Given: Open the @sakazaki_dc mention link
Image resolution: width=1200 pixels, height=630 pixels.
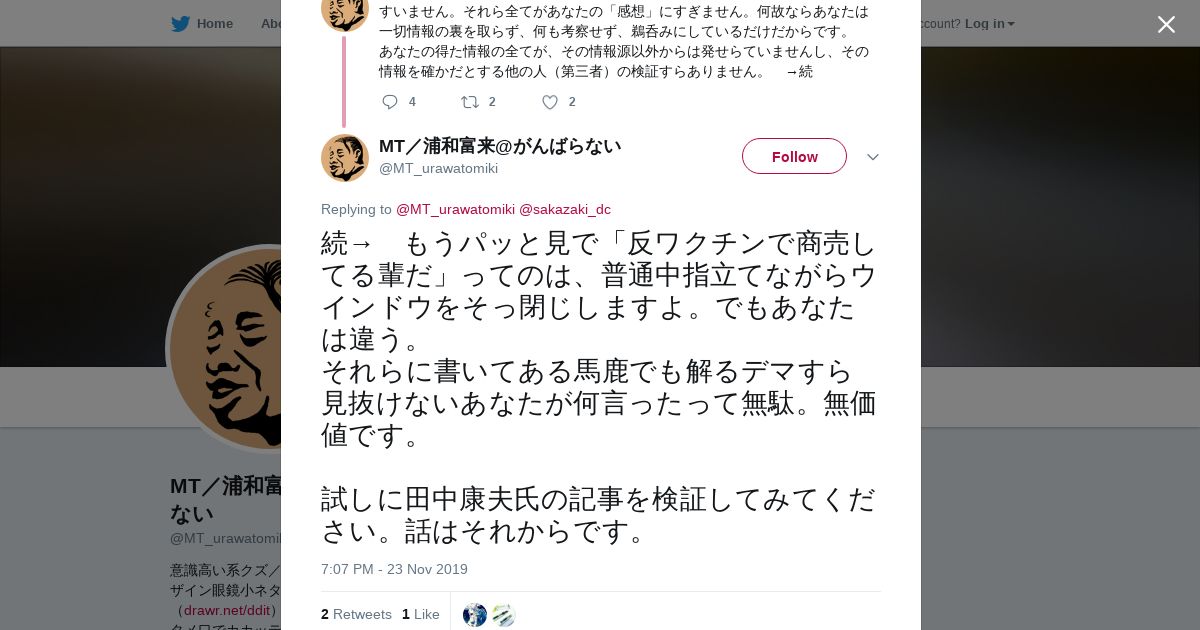Looking at the screenshot, I should [x=564, y=209].
